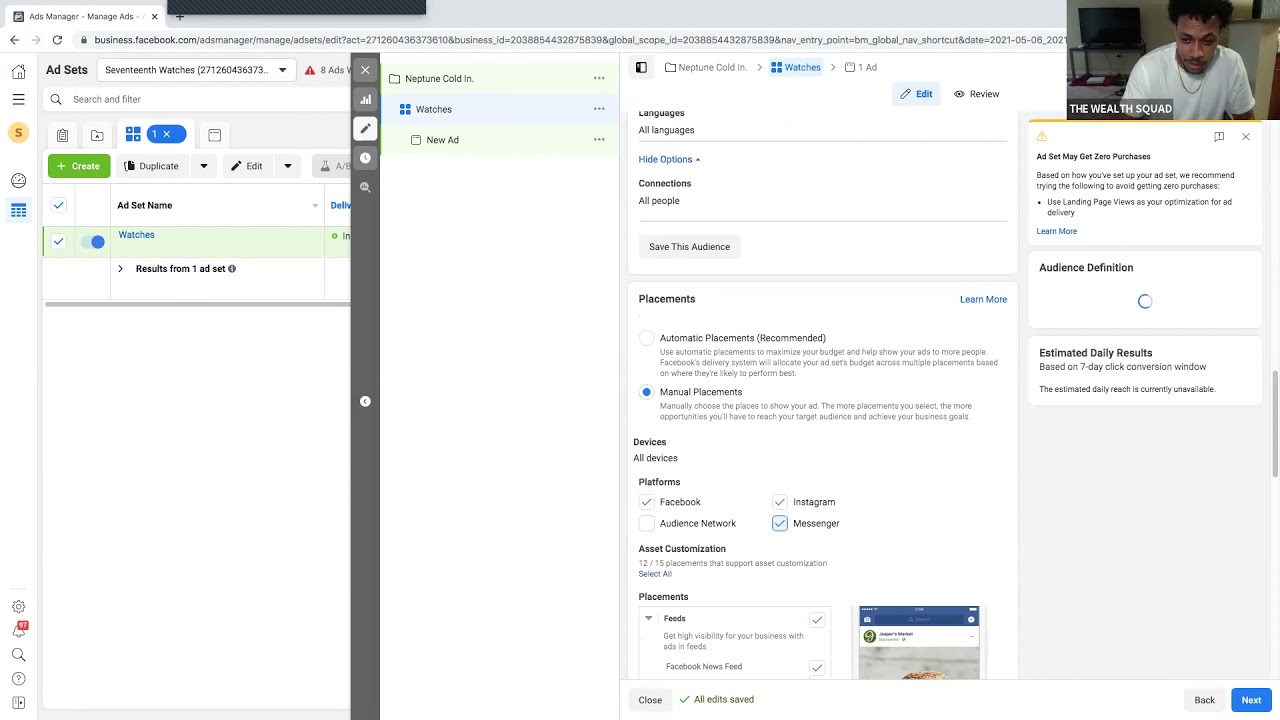Open the Seventeenth Watches account dropdown
1280x720 pixels.
point(195,70)
